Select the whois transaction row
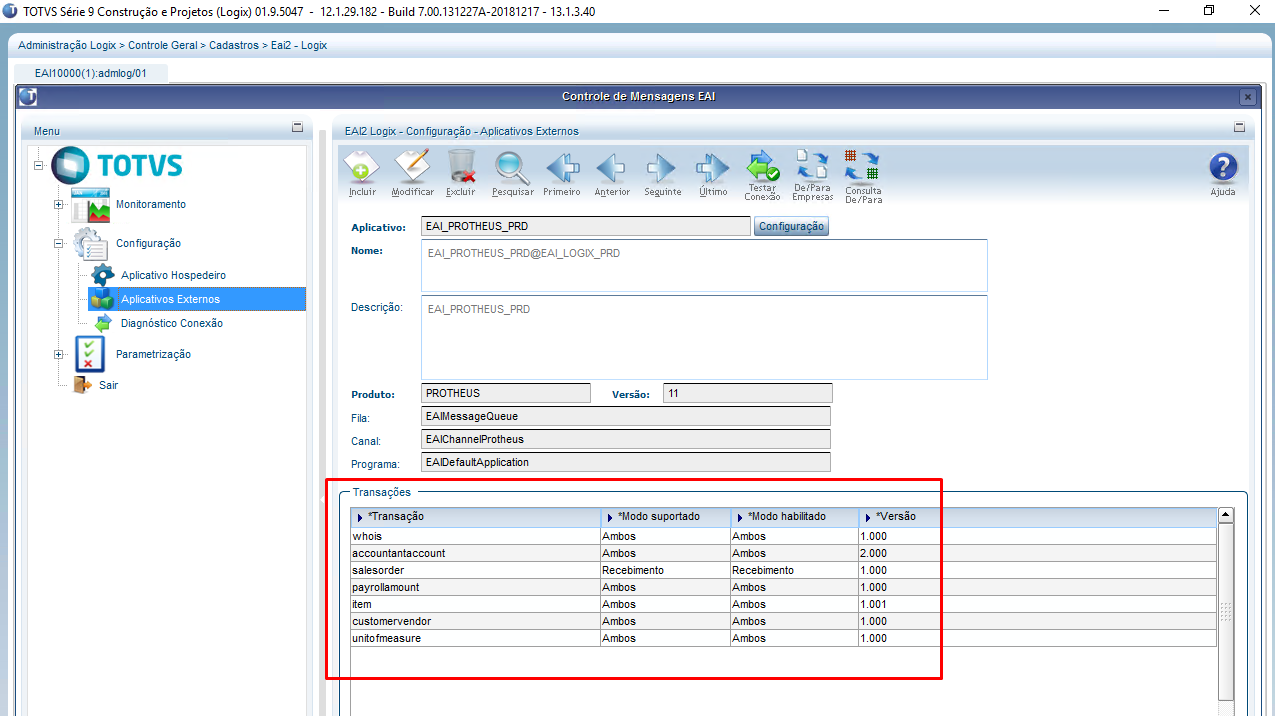This screenshot has height=716, width=1275. [783, 536]
